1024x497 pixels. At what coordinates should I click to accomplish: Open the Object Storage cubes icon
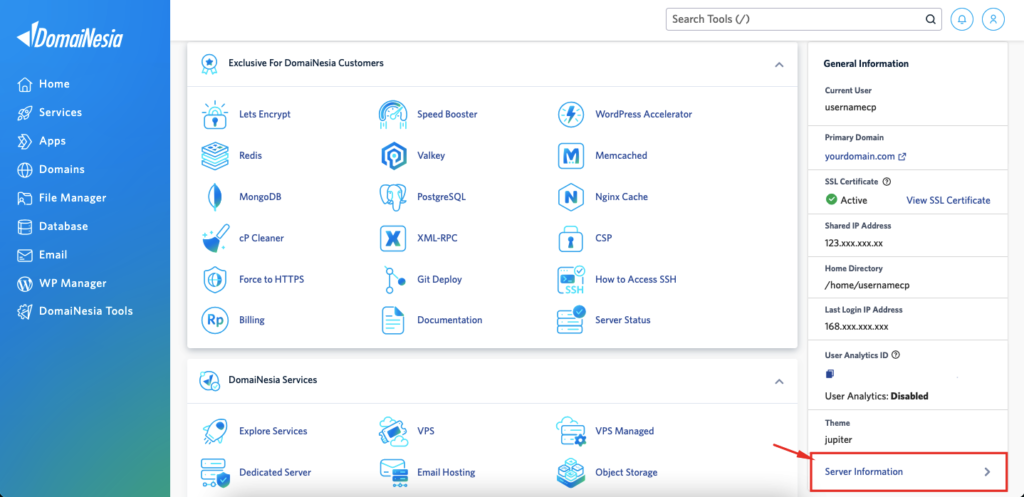pyautogui.click(x=571, y=473)
